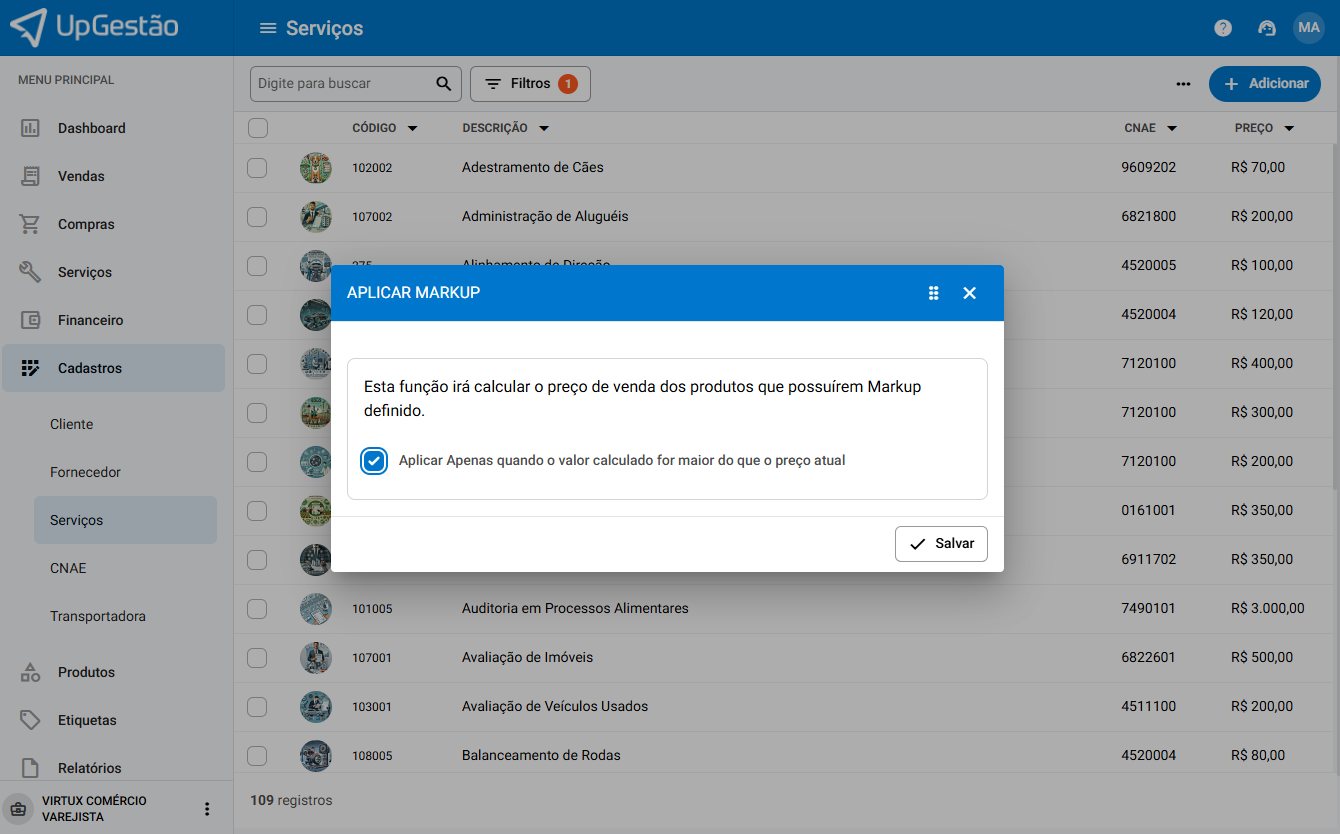
Task: Click the drag handle icon in the Aplicar Markup dialog
Action: click(933, 293)
